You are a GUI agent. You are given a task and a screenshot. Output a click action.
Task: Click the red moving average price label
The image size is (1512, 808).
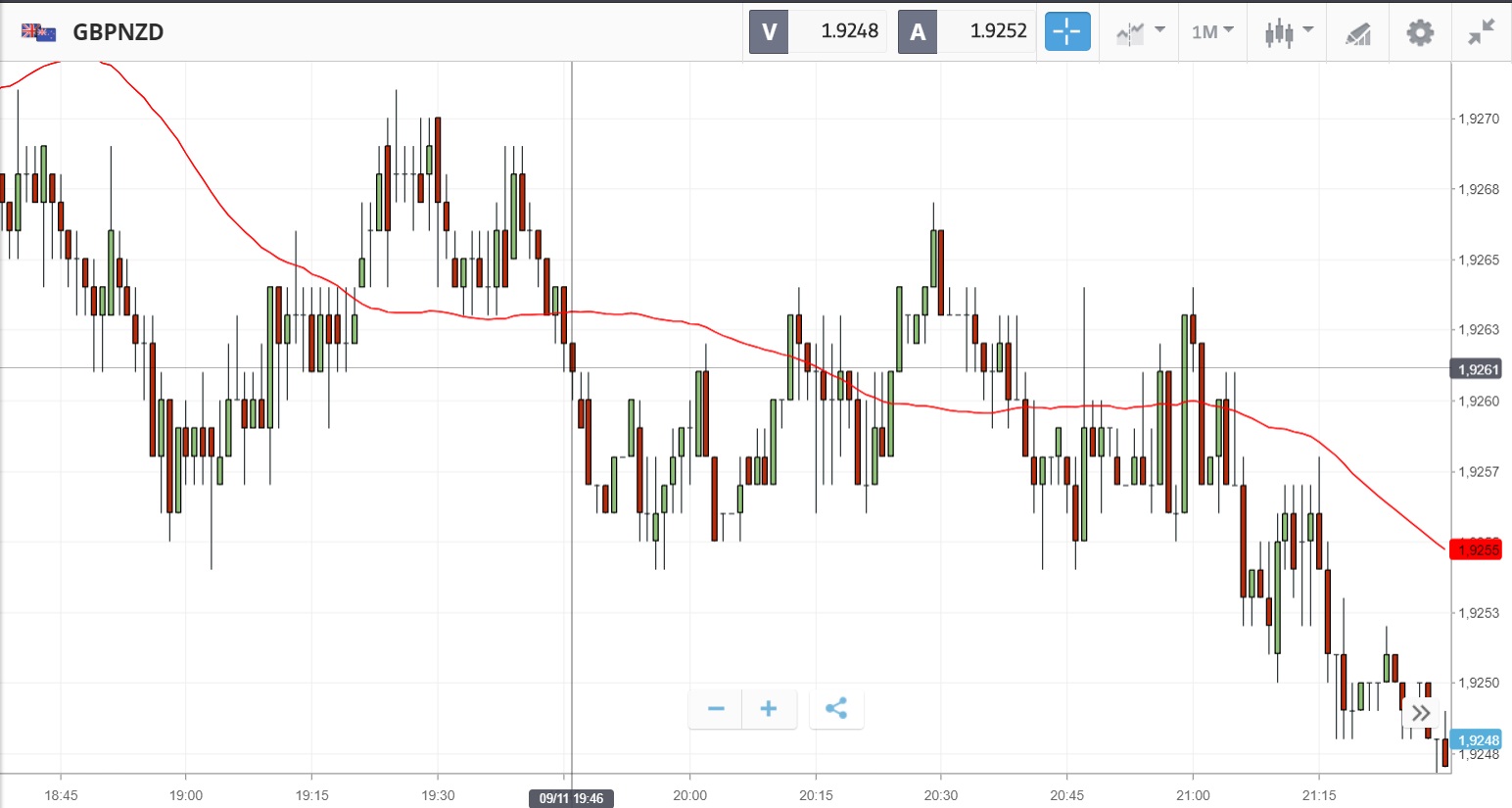point(1475,548)
